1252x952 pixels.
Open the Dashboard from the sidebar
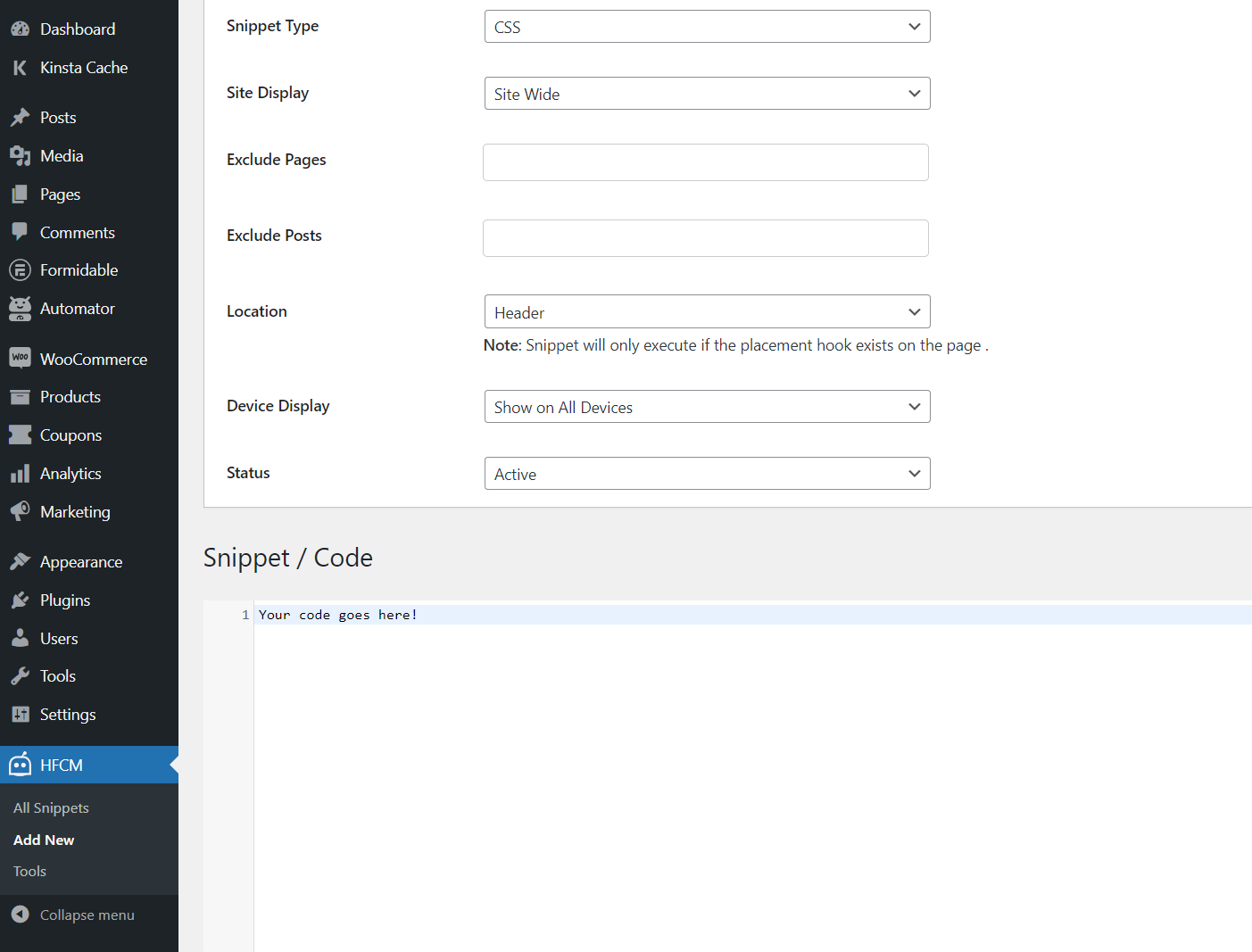pyautogui.click(x=20, y=28)
